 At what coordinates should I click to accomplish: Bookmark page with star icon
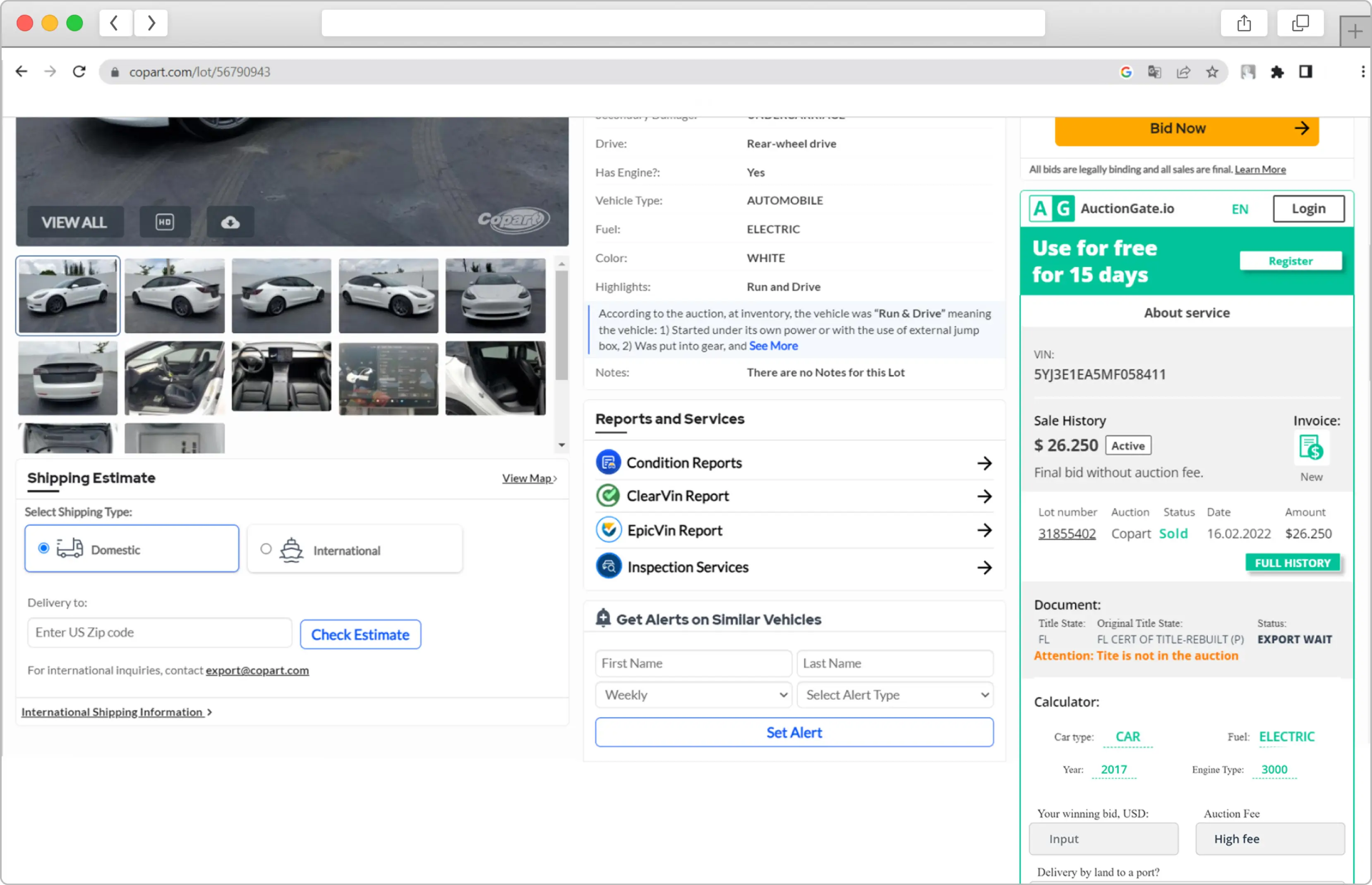click(x=1211, y=72)
